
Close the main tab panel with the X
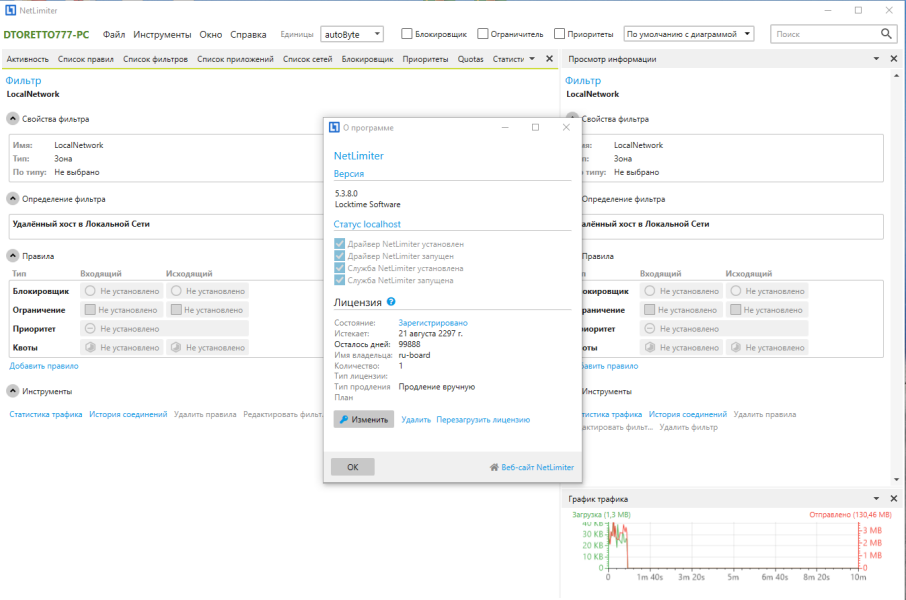tap(549, 59)
